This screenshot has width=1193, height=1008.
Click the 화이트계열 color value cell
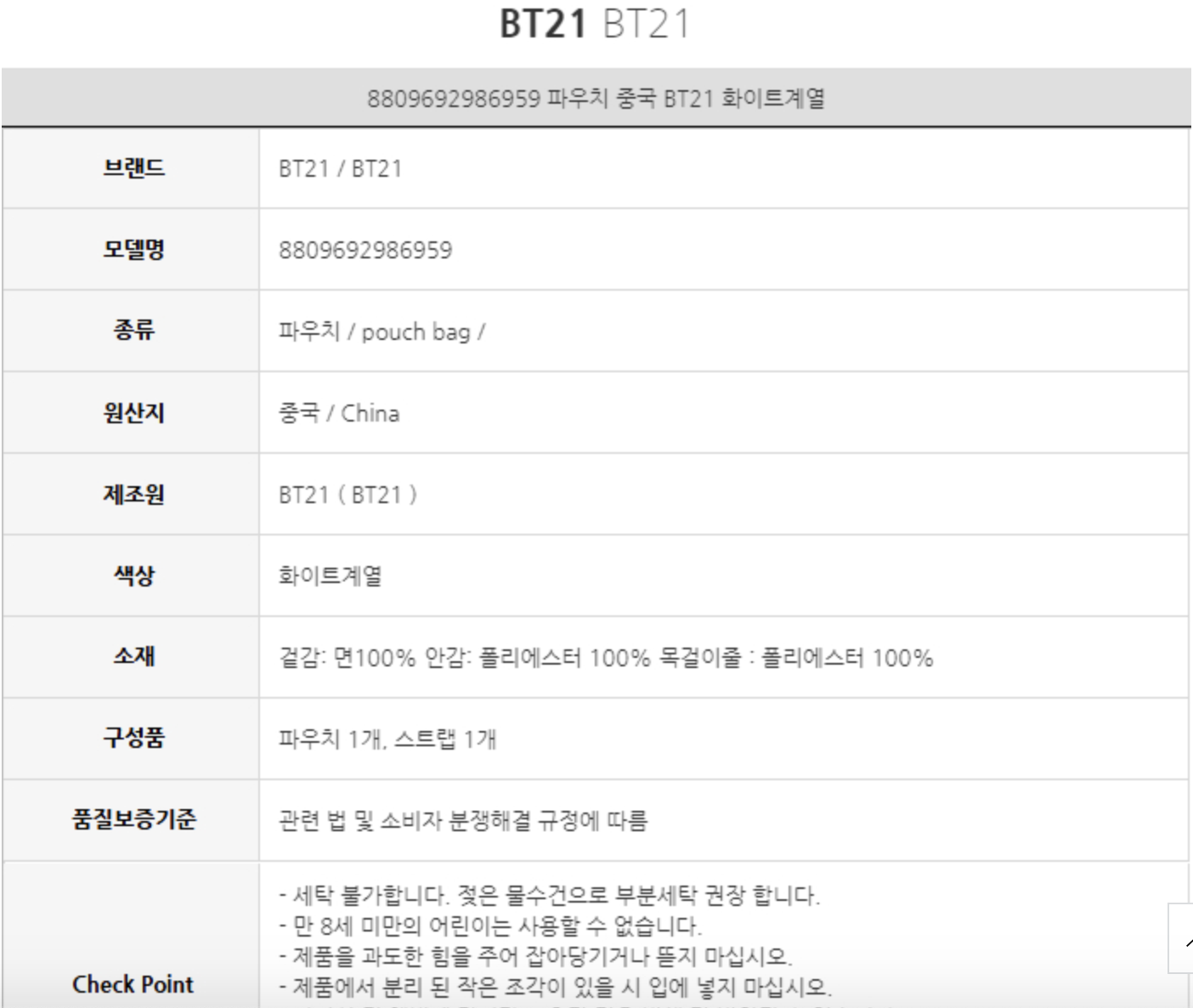click(x=330, y=576)
